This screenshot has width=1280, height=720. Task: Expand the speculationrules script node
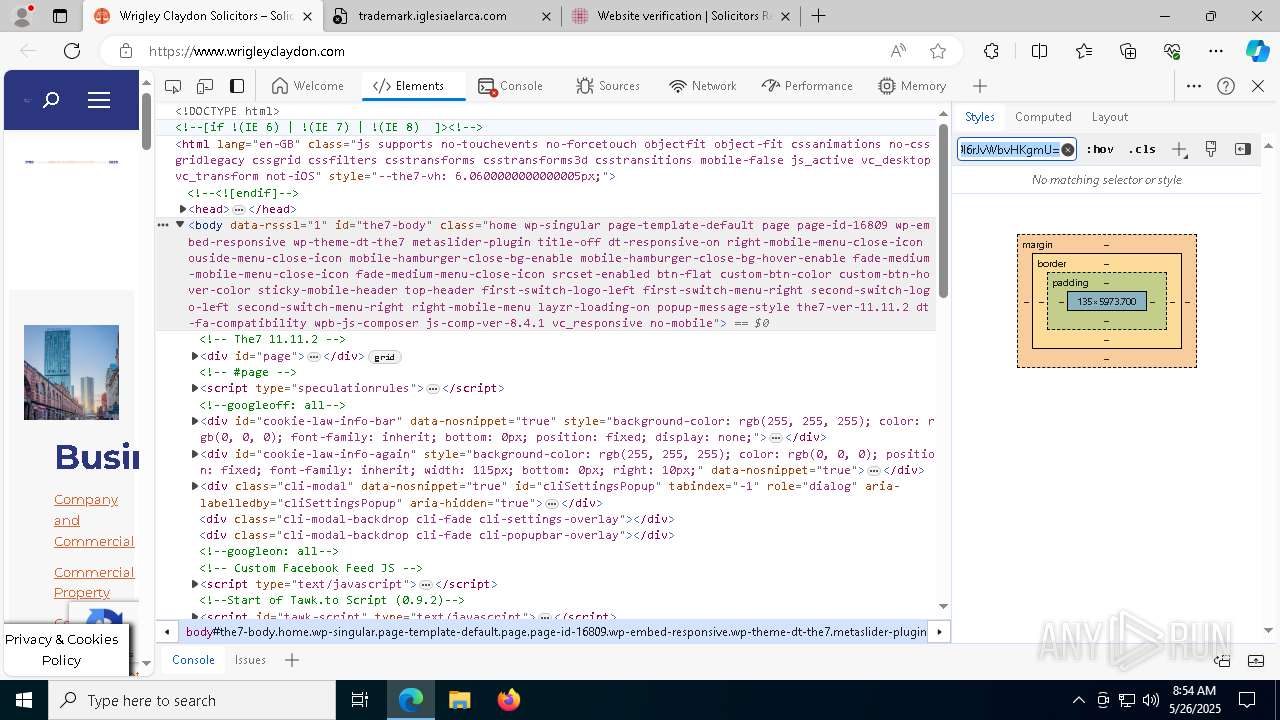pos(195,388)
